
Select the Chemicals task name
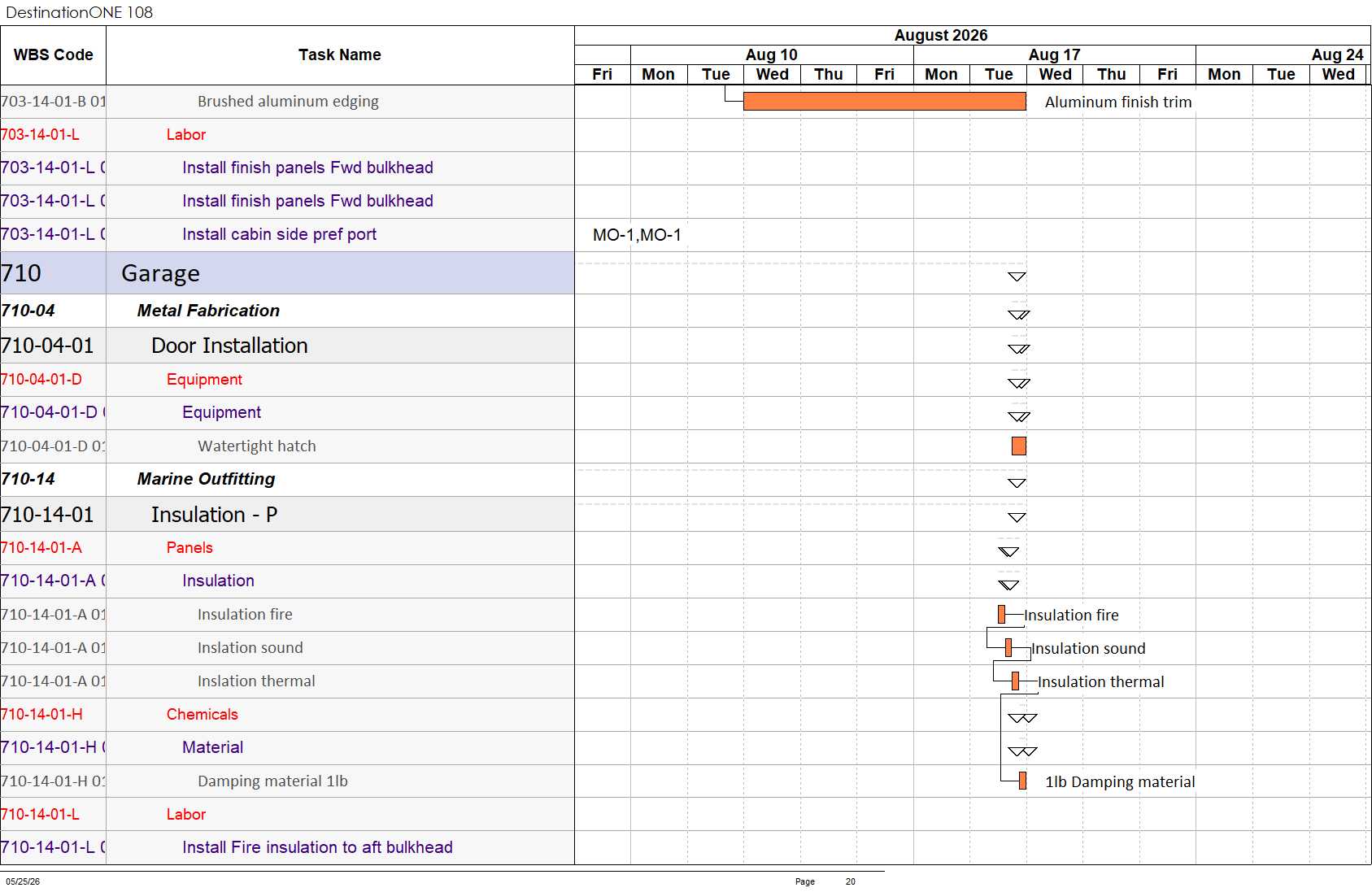pyautogui.click(x=203, y=715)
